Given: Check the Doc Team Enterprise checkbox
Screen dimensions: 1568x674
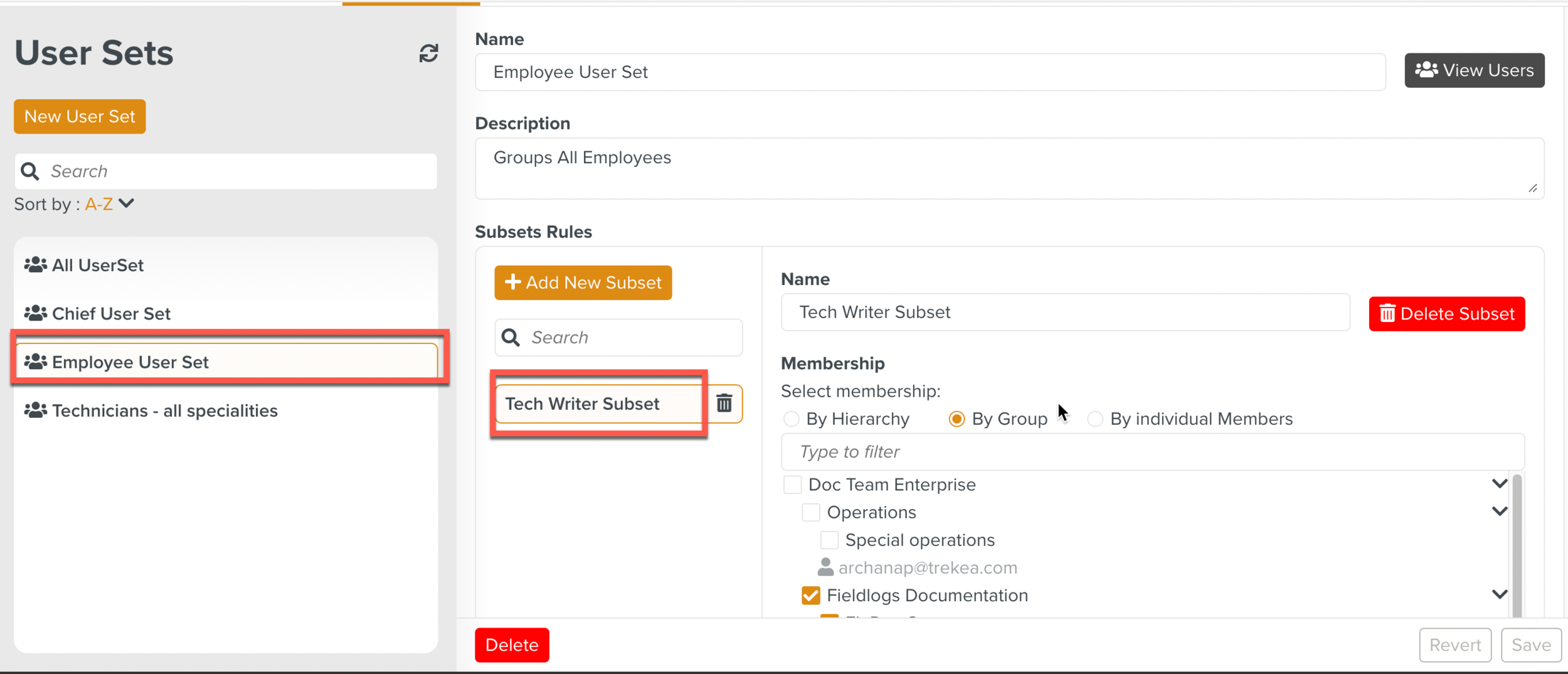Looking at the screenshot, I should coord(792,484).
